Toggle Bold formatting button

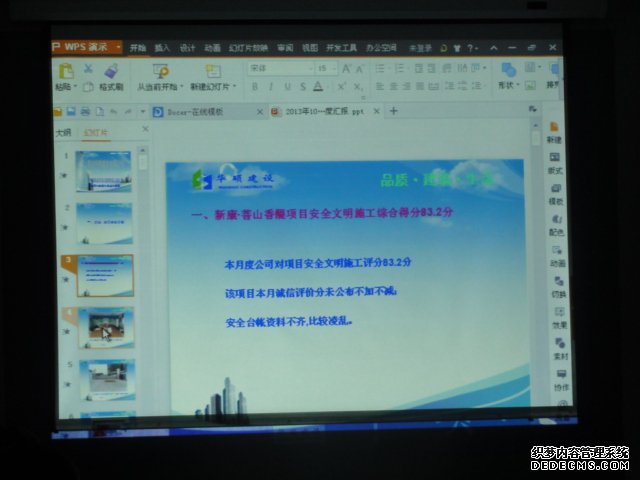(255, 87)
